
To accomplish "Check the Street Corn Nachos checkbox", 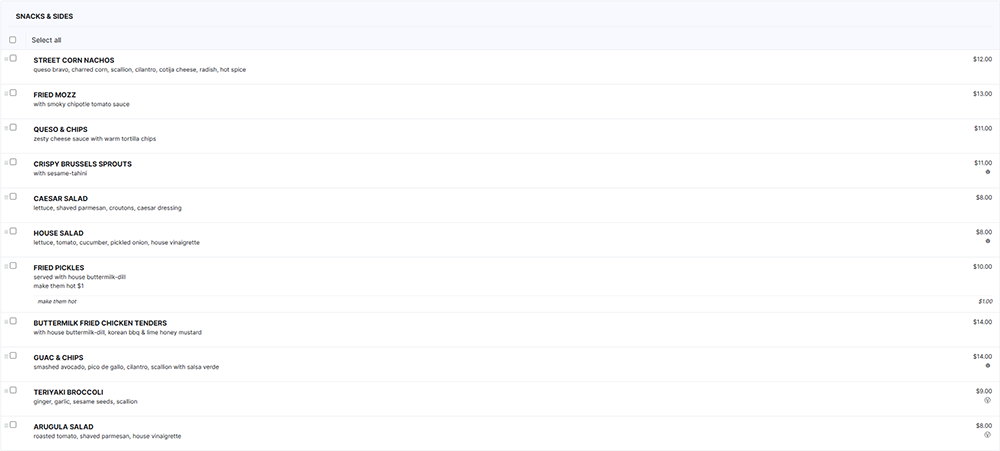I will [x=13, y=58].
